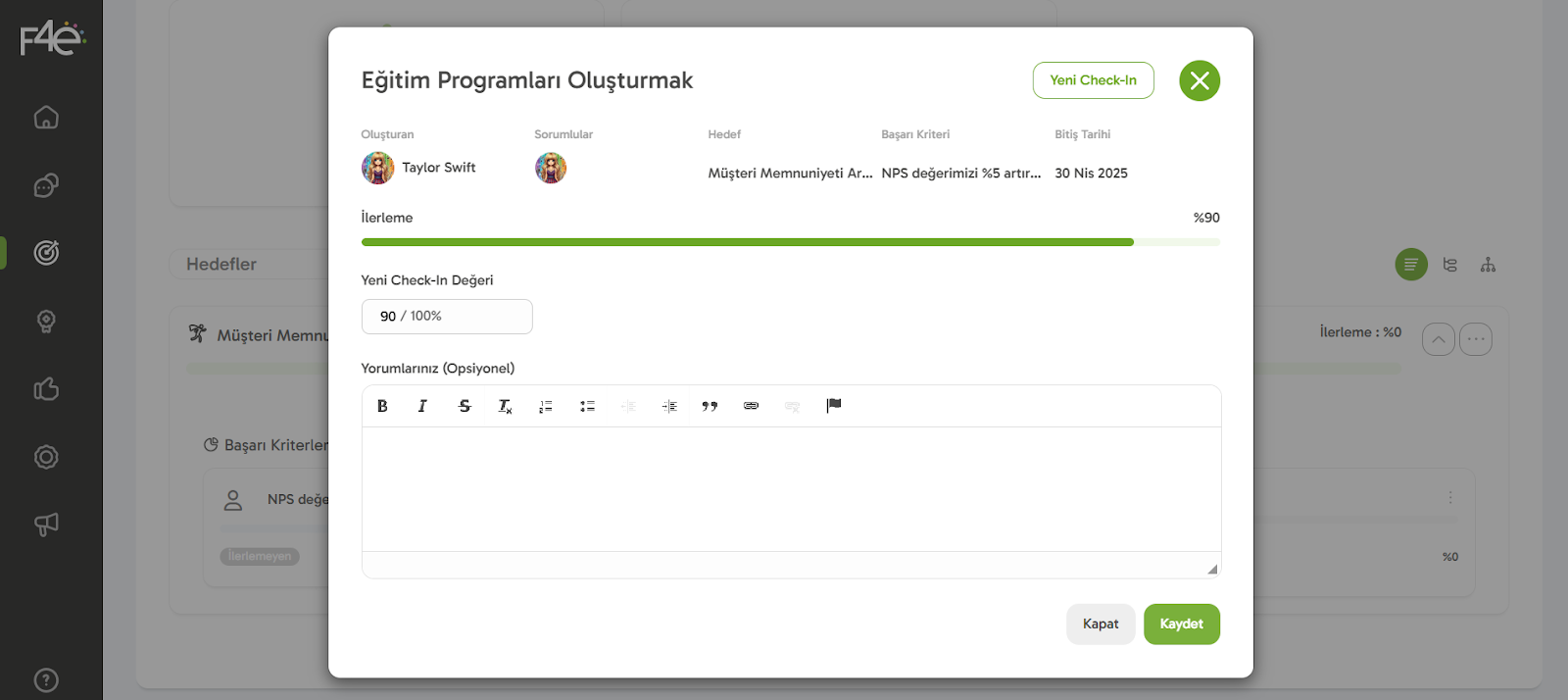Open the megaphone announcements sidebar icon
The width and height of the screenshot is (1568, 700).
[x=46, y=525]
